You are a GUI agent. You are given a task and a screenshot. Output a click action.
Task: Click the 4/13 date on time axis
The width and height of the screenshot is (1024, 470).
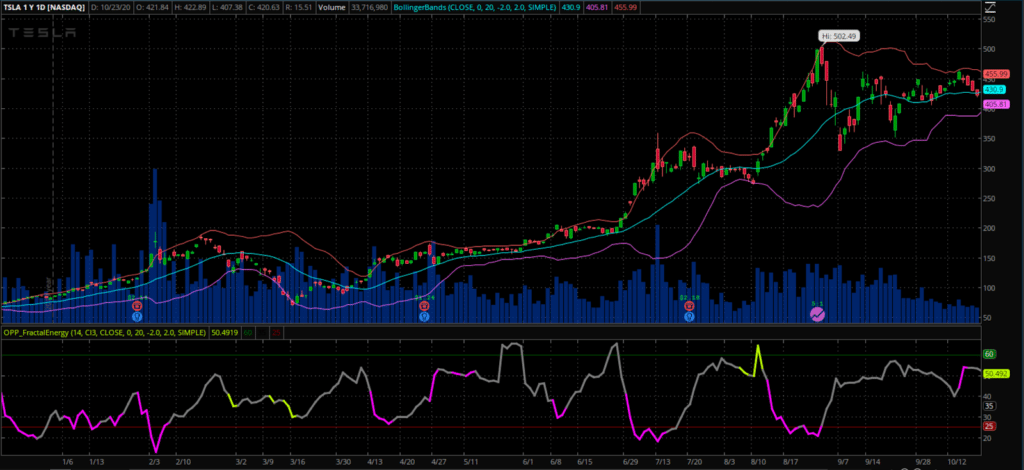pyautogui.click(x=376, y=462)
